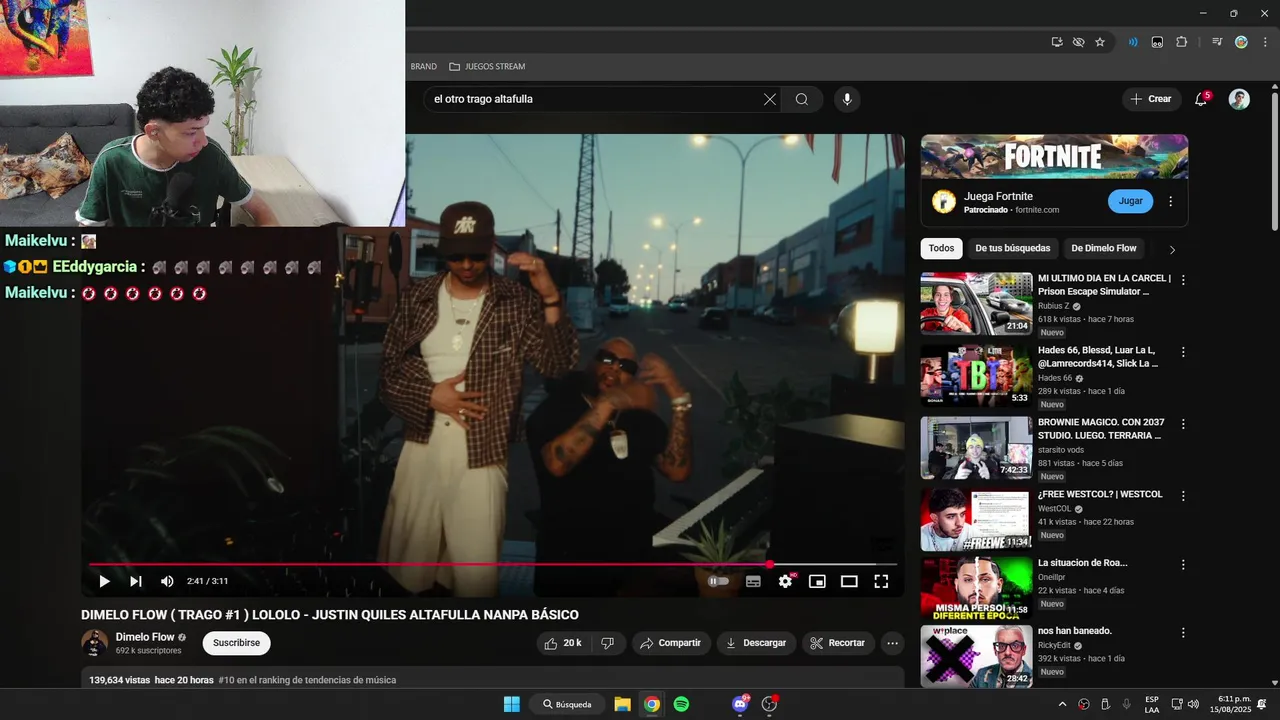Open Fortnite ad options menu
Viewport: 1280px width, 720px height.
tap(1171, 201)
